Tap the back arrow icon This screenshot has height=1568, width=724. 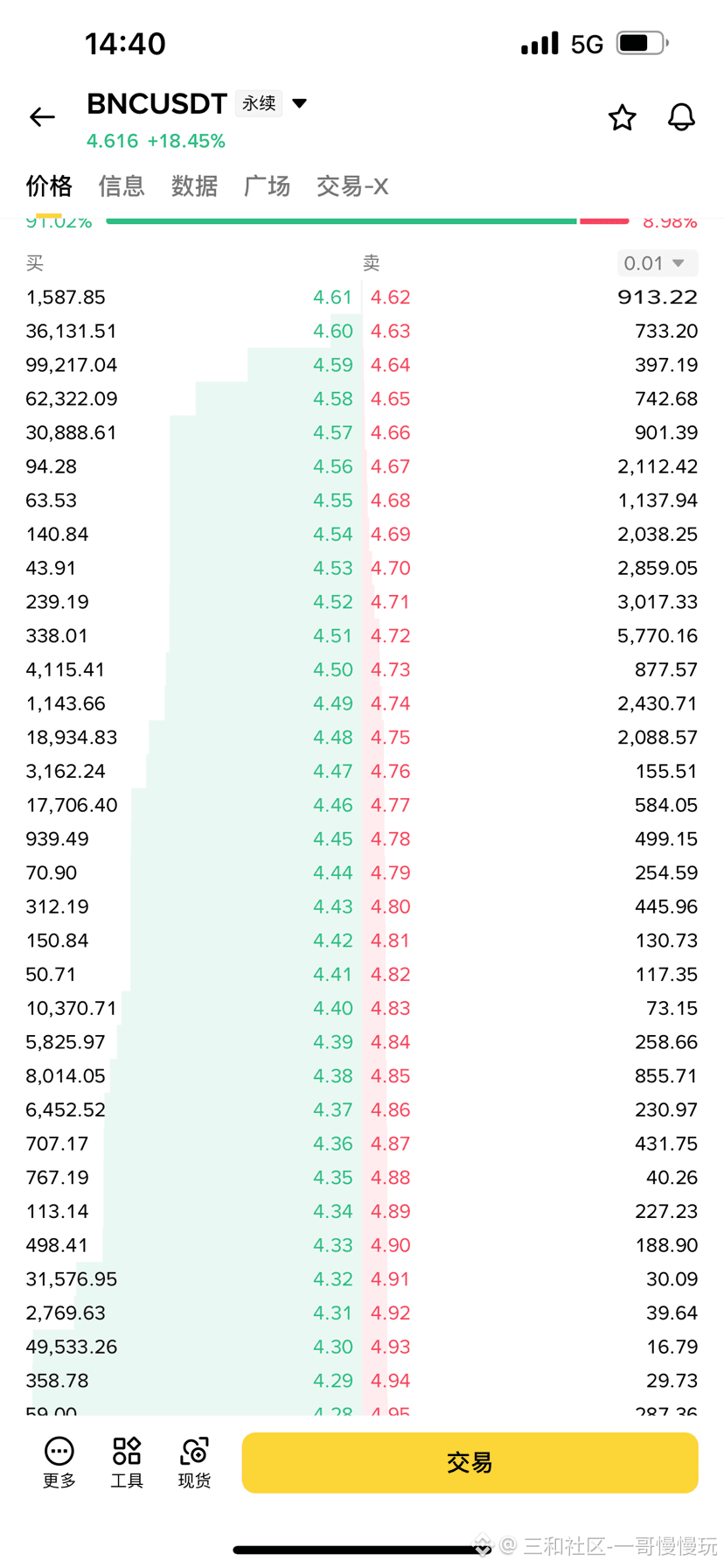[42, 117]
